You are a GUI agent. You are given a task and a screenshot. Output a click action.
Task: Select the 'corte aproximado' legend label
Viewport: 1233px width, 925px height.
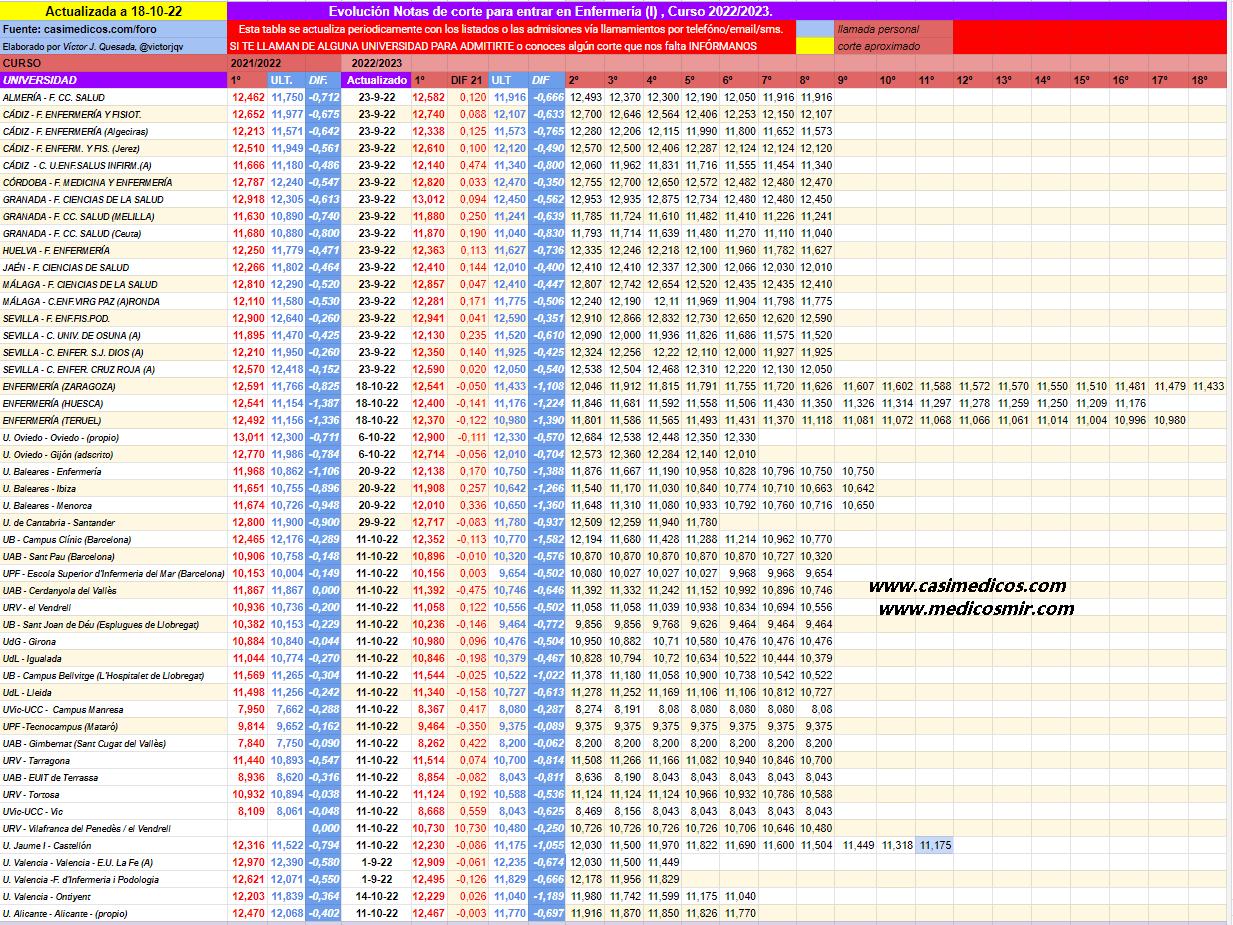(882, 46)
